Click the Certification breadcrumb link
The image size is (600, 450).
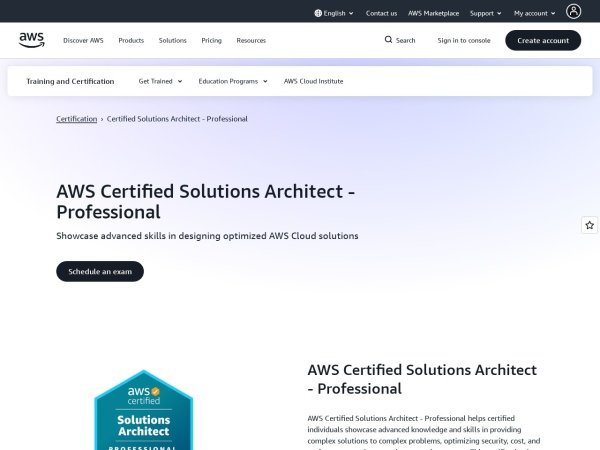pyautogui.click(x=77, y=119)
